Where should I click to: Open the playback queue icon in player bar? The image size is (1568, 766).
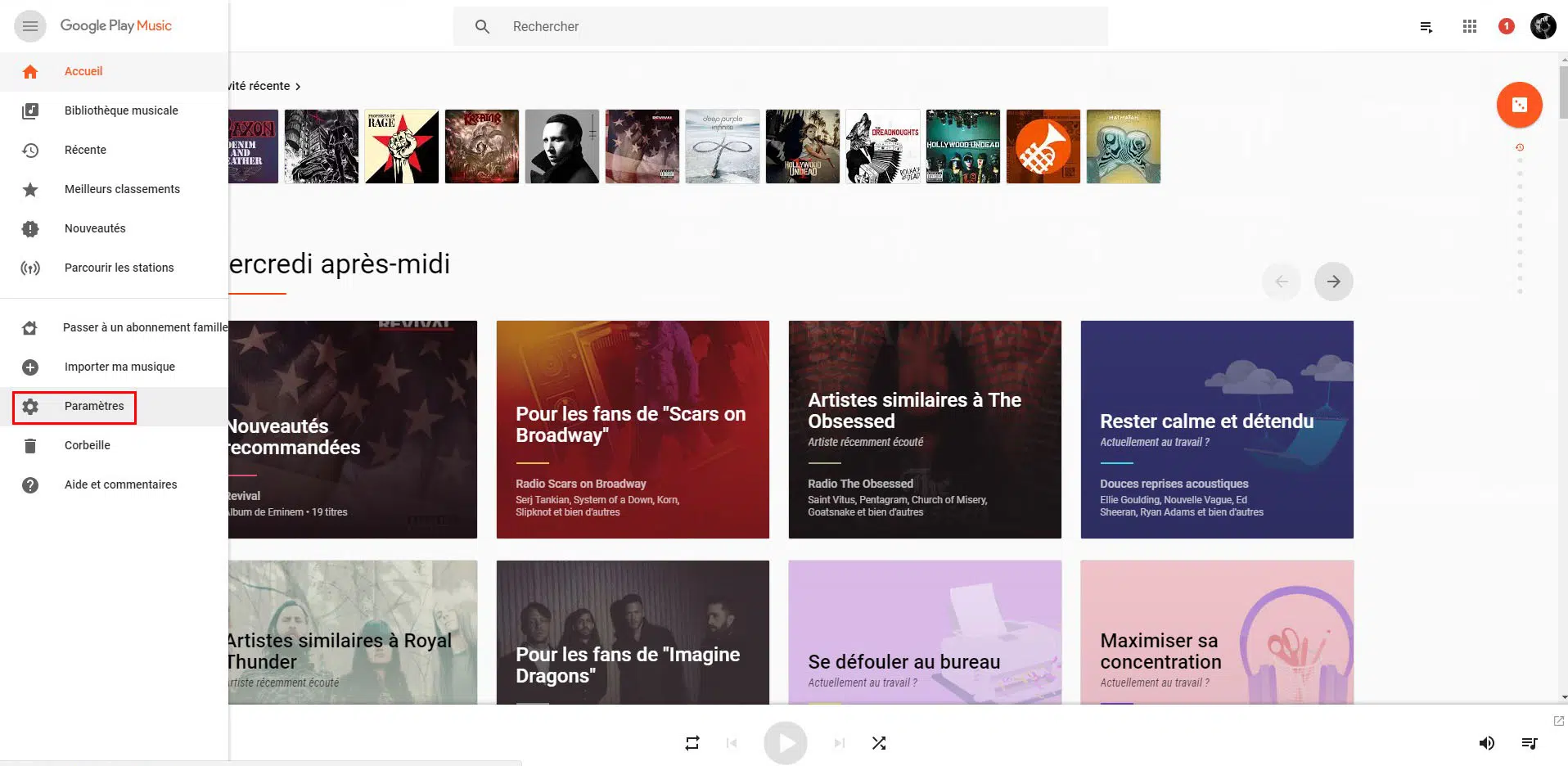pyautogui.click(x=1530, y=743)
